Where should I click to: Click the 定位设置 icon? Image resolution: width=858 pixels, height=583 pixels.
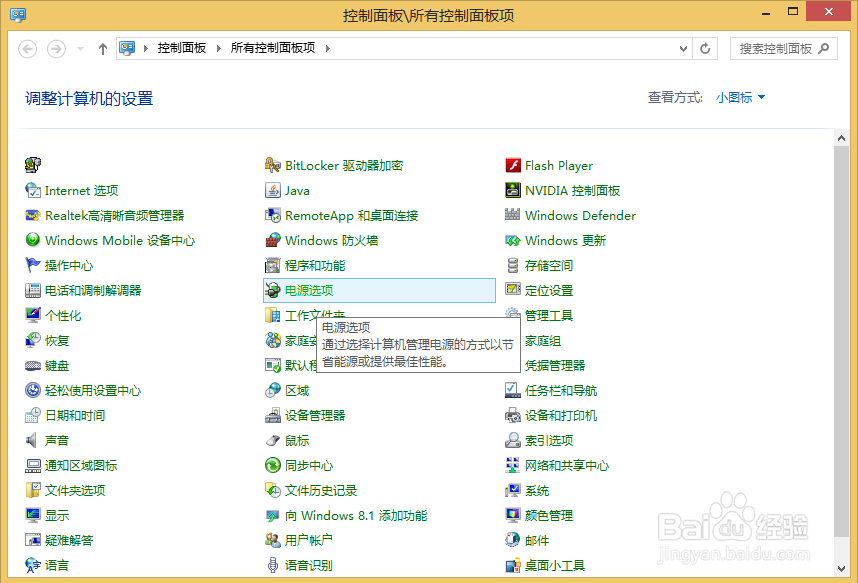coord(513,290)
